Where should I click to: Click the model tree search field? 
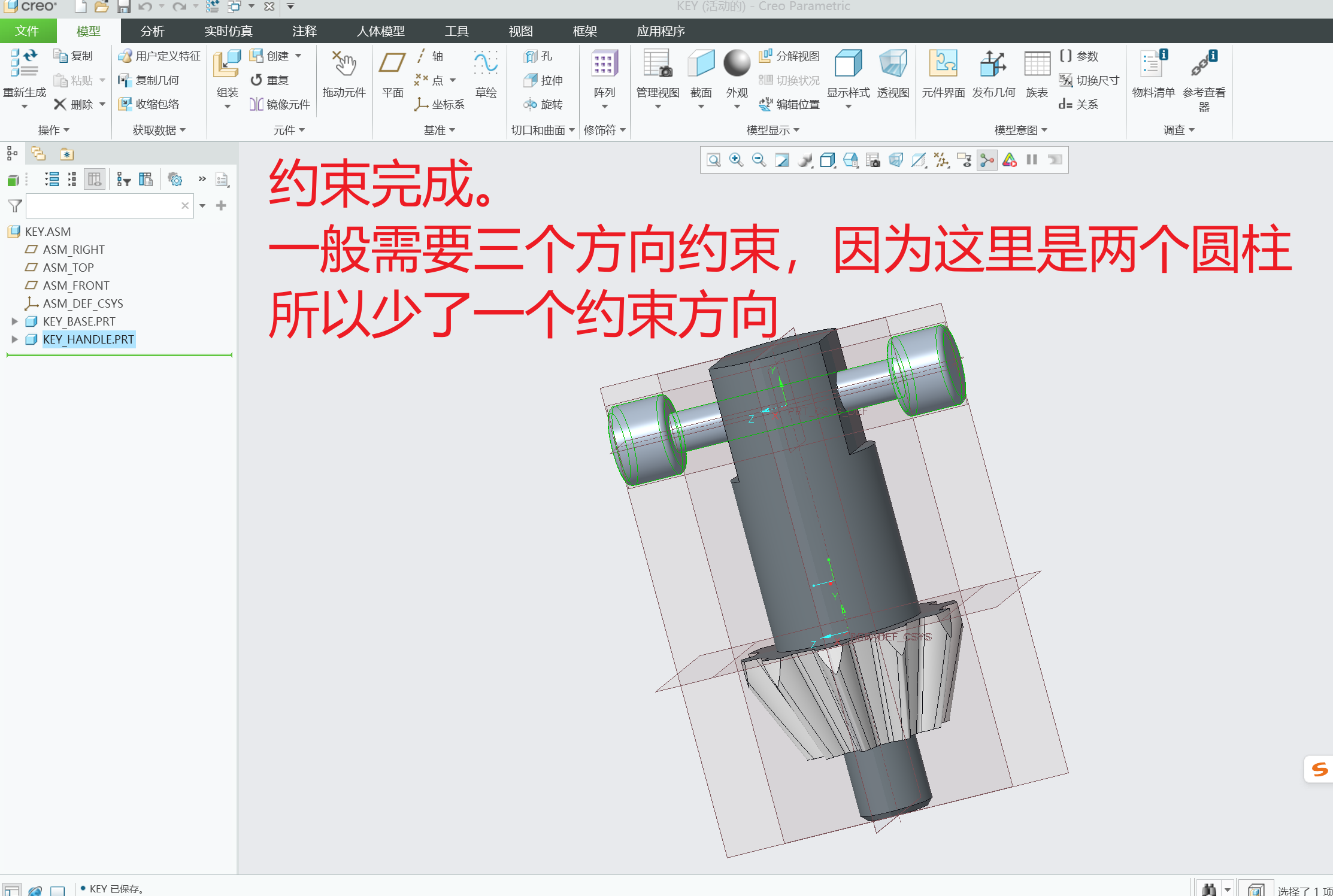tap(108, 205)
